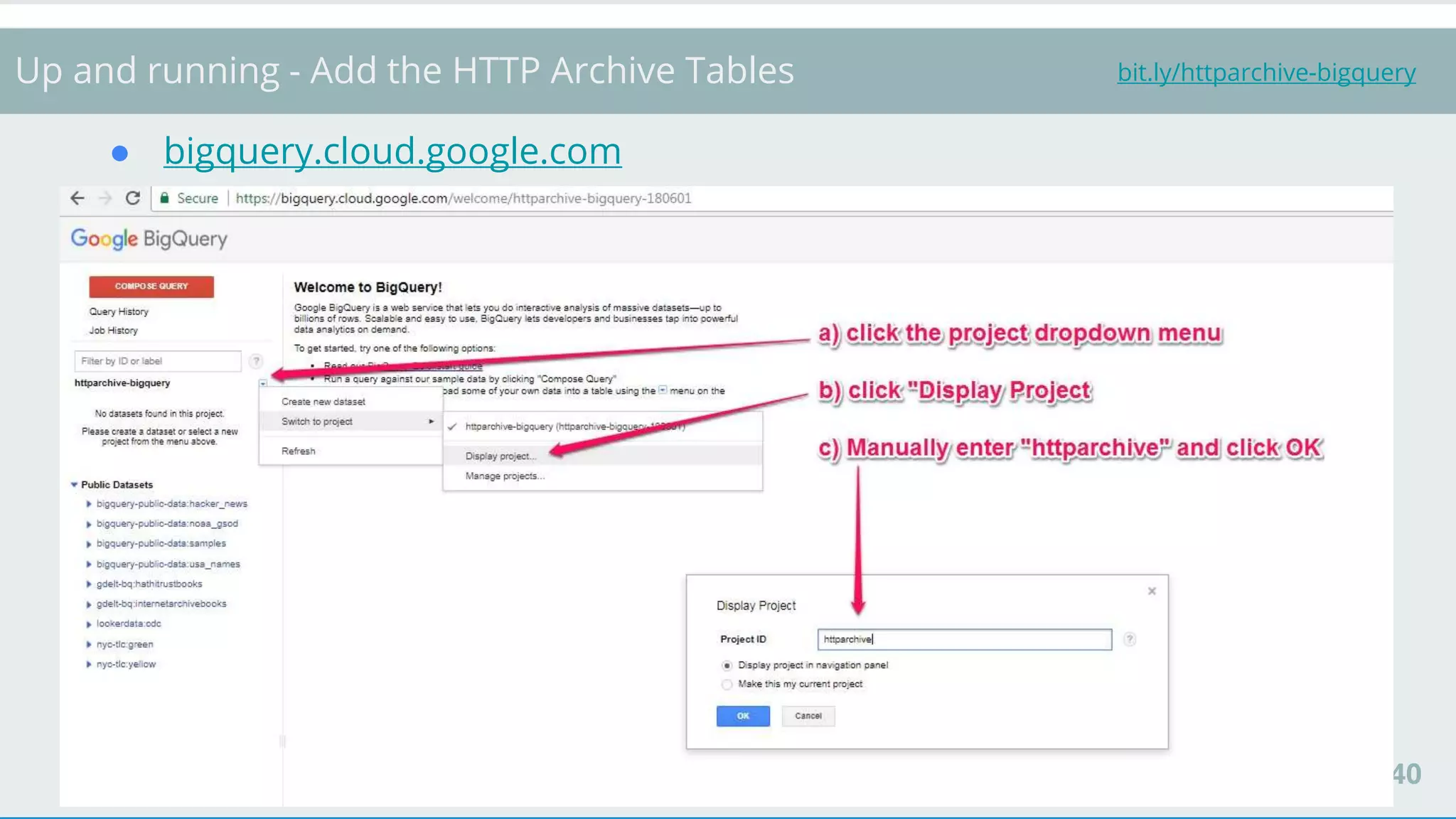Click the Project ID text field
Viewport: 1456px width, 819px height.
tap(965, 639)
